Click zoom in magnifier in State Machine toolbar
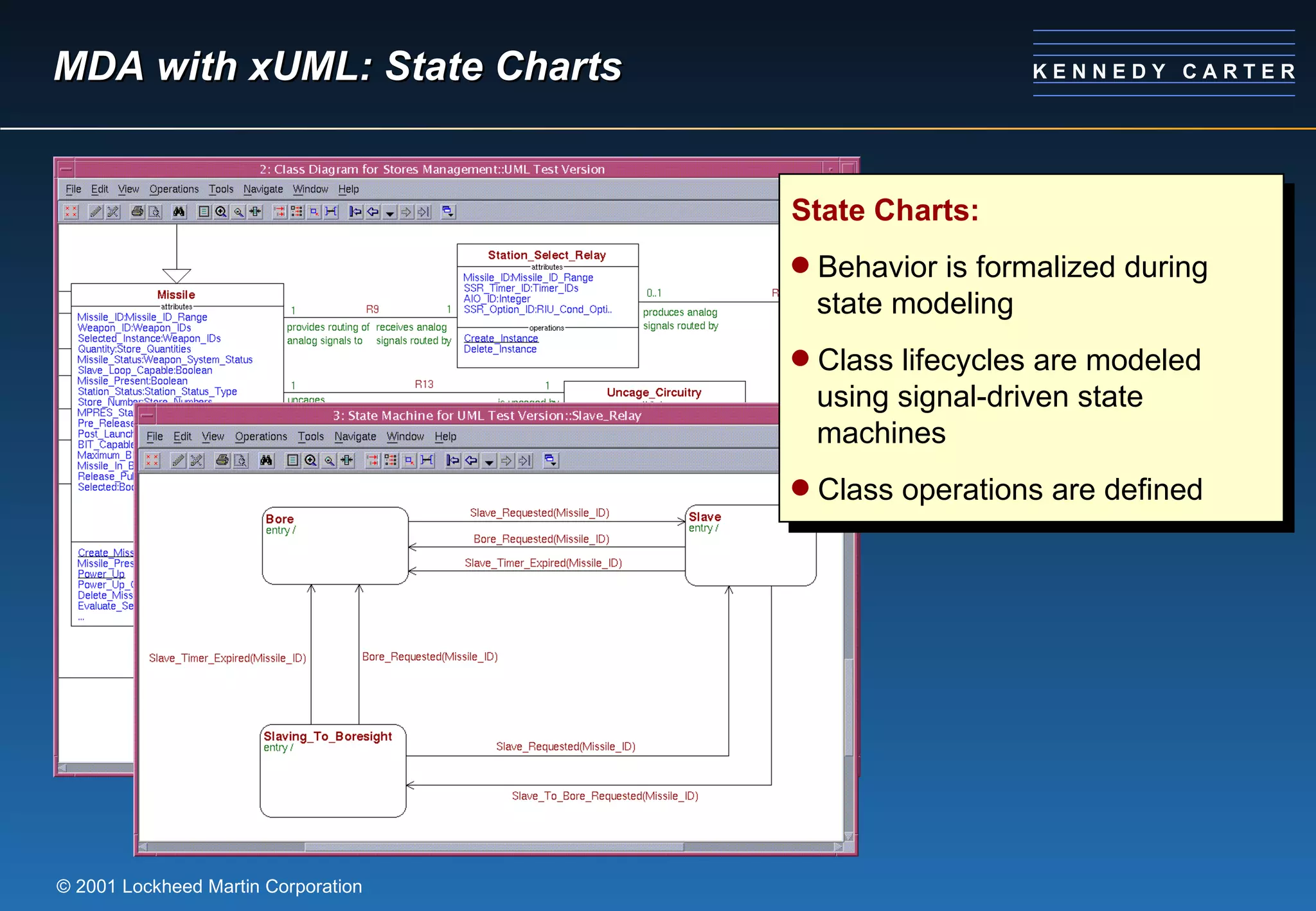The image size is (1316, 911). pos(311,461)
